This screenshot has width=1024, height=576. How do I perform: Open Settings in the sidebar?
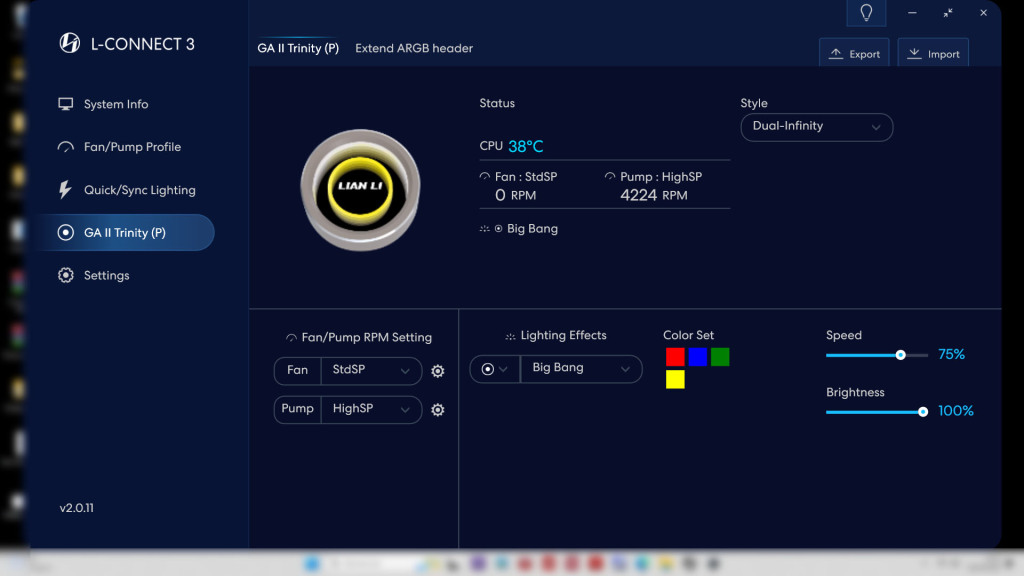[x=106, y=275]
